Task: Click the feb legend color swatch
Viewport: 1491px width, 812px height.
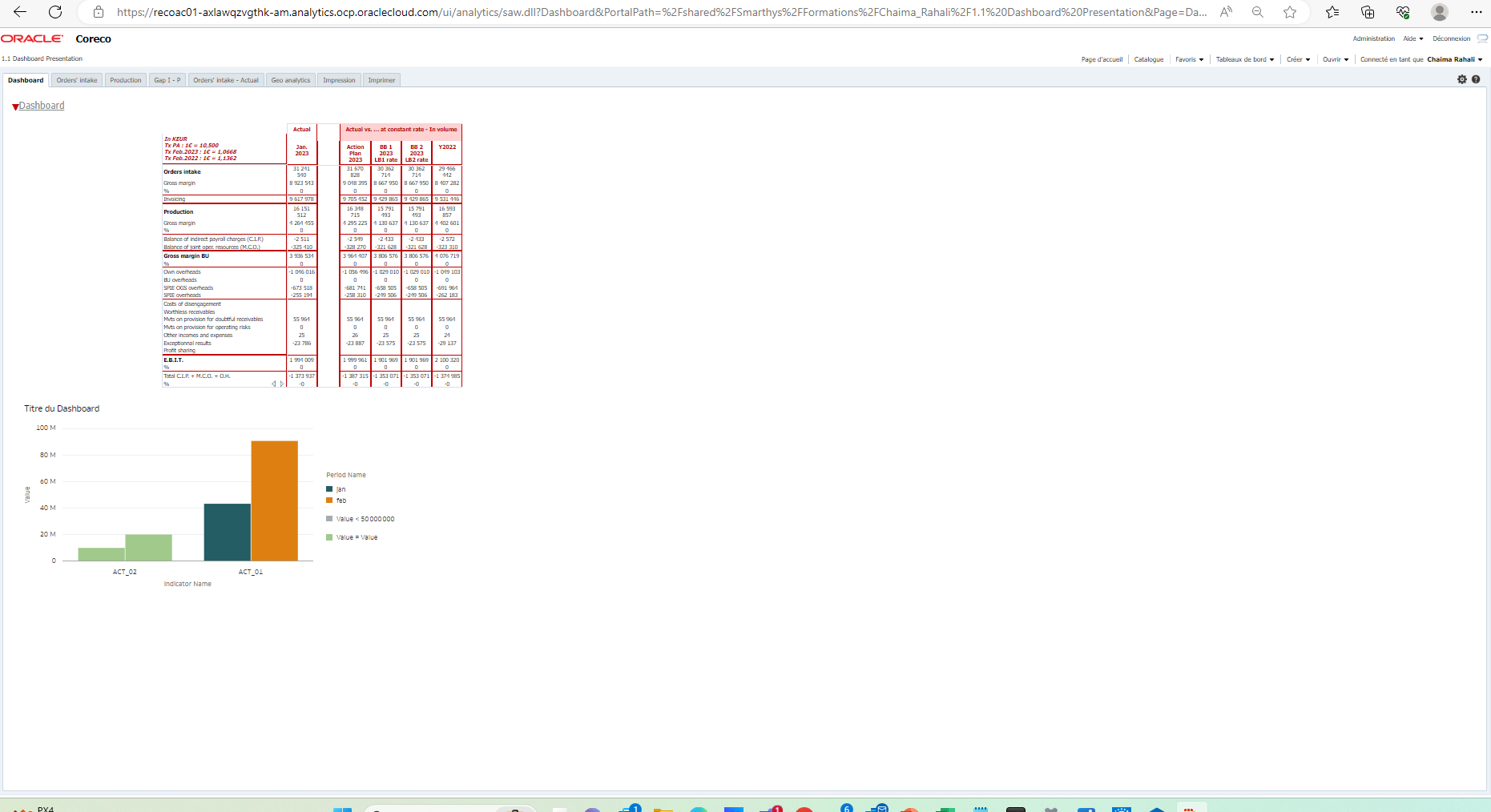Action: 329,500
